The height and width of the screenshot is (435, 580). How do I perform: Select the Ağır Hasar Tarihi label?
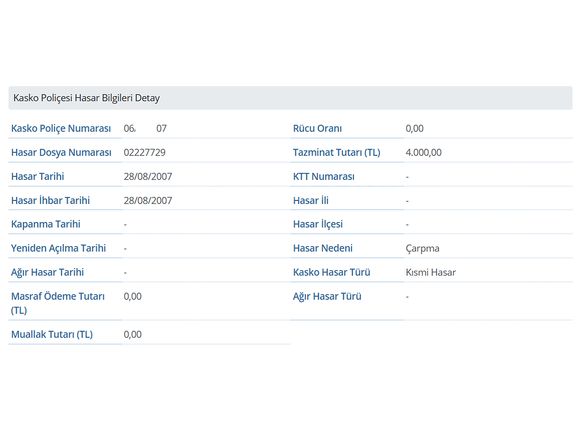coord(47,272)
